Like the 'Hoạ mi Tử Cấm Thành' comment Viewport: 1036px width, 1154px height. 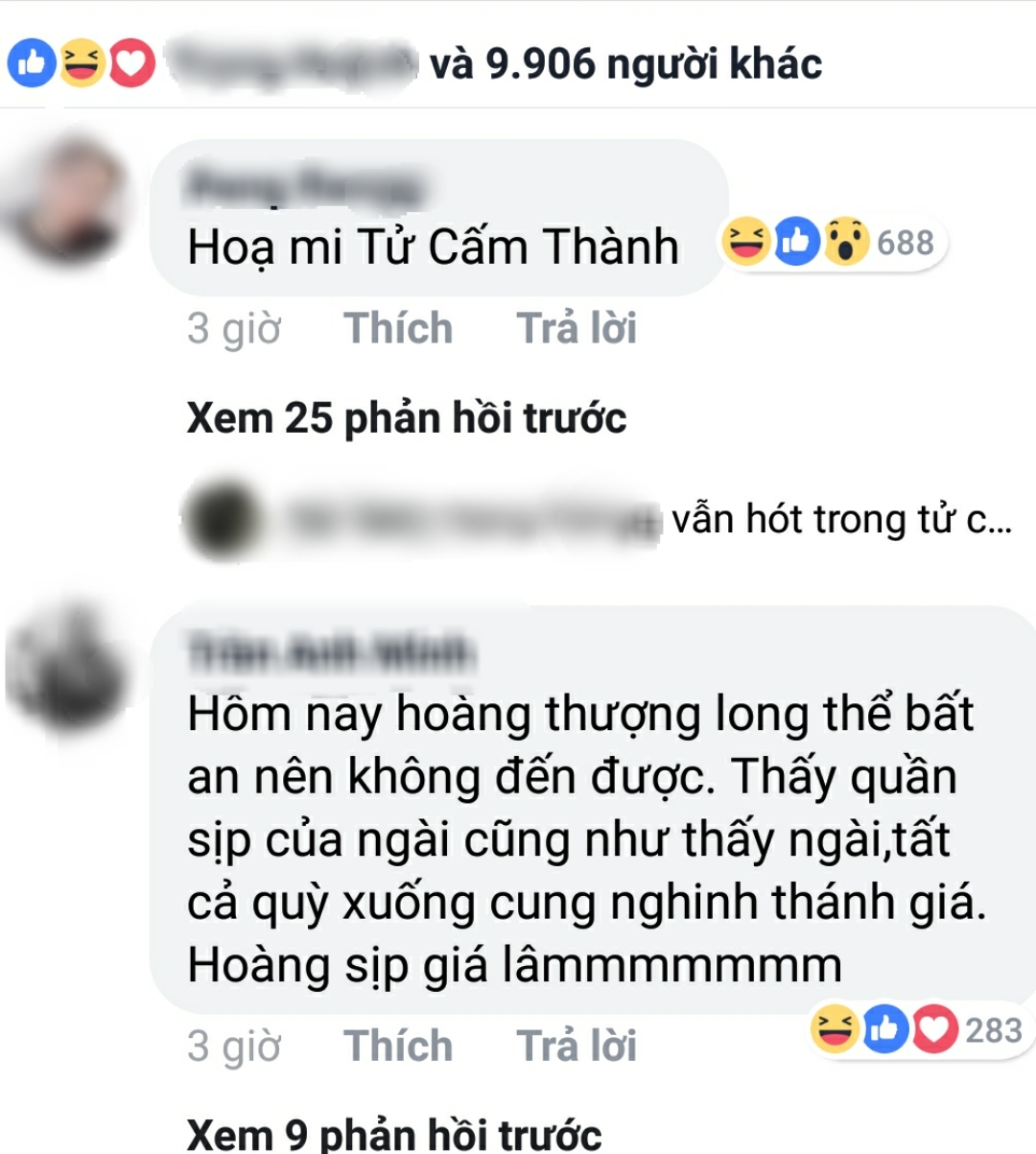pos(398,328)
